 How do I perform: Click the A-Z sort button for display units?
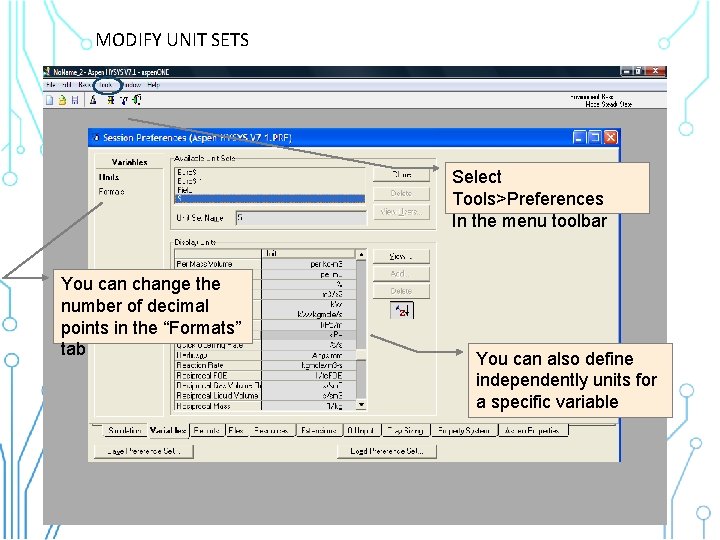pyautogui.click(x=402, y=311)
